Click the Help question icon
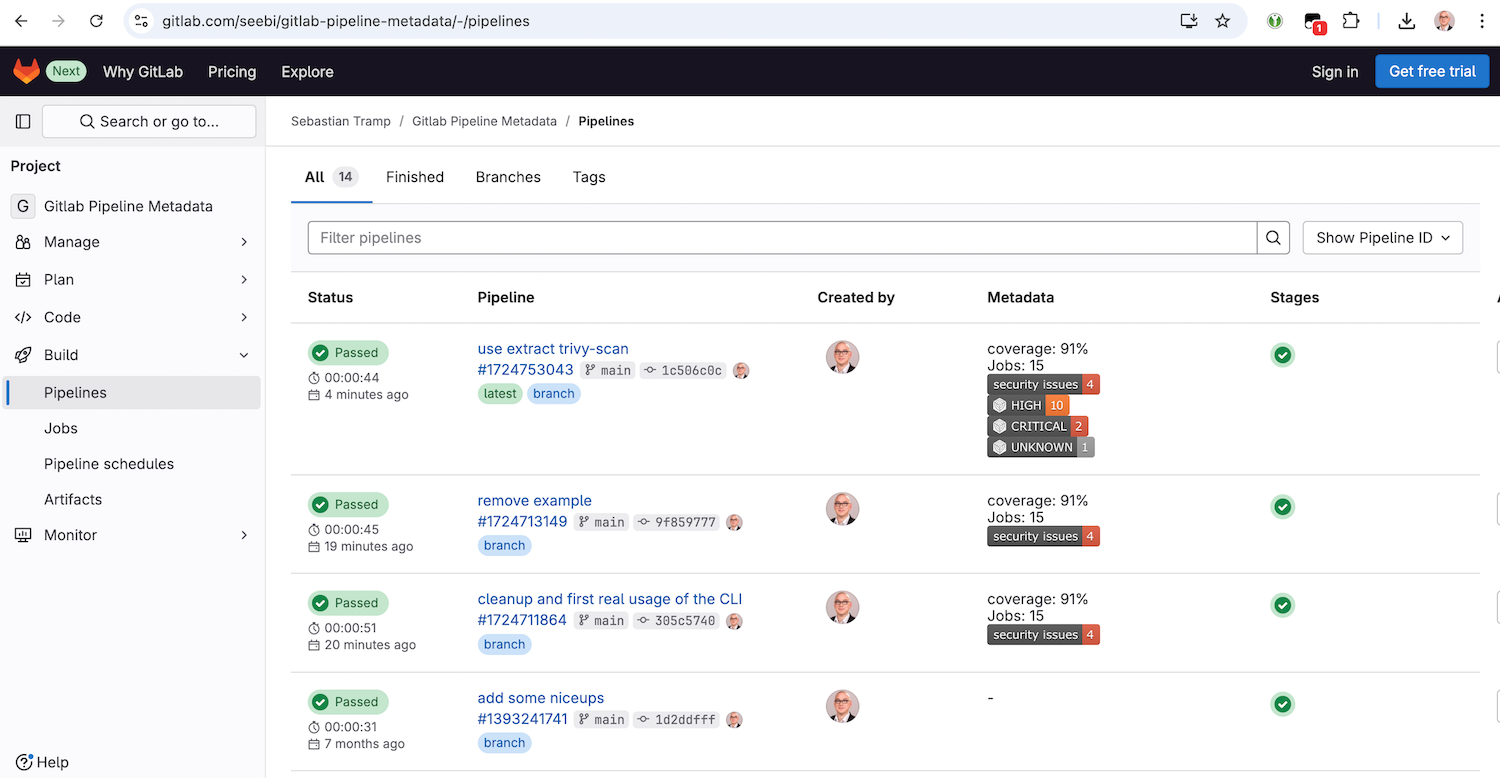Viewport: 1500px width, 778px height. pyautogui.click(x=25, y=762)
